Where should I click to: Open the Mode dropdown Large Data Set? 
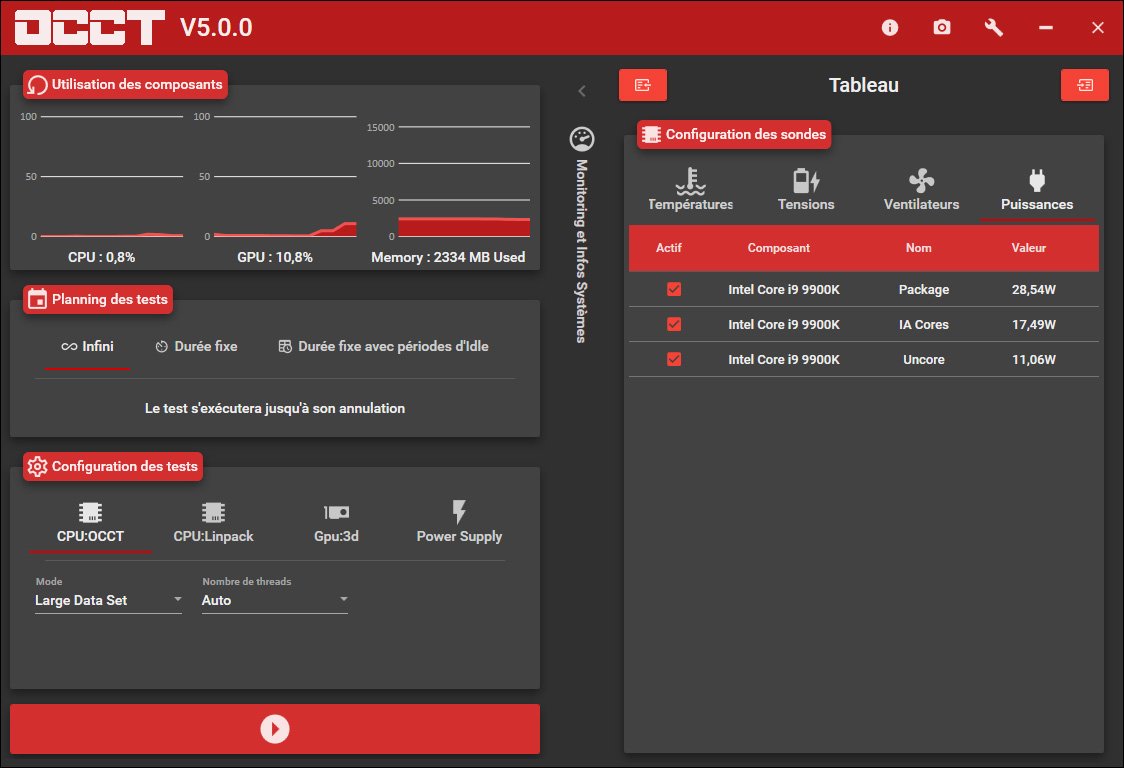coord(108,601)
